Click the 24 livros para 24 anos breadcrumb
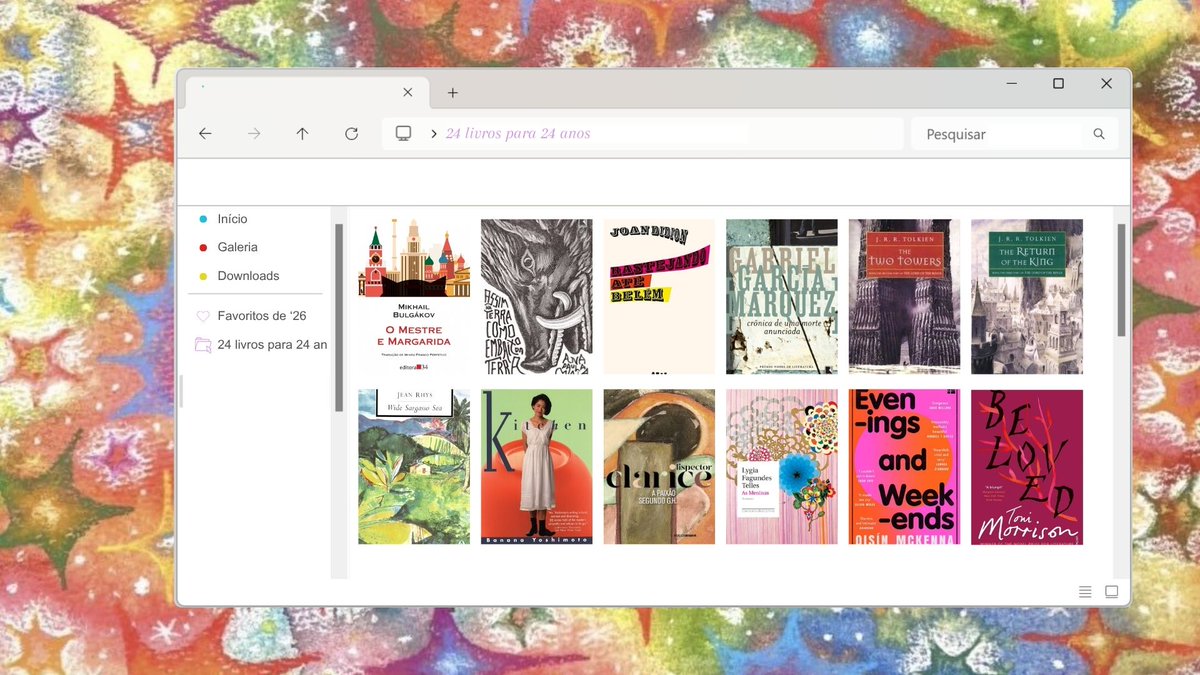The image size is (1200, 675). pos(518,133)
